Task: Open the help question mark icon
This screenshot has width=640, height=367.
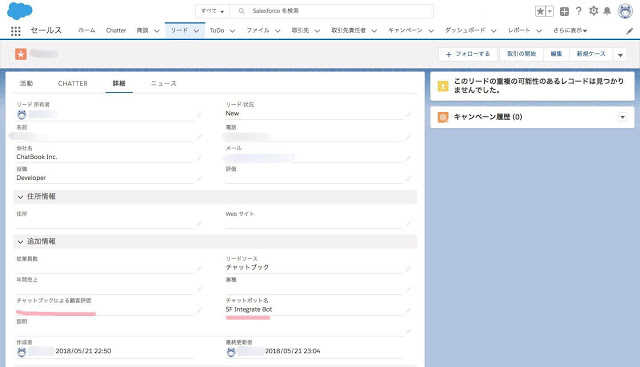Action: coord(578,11)
